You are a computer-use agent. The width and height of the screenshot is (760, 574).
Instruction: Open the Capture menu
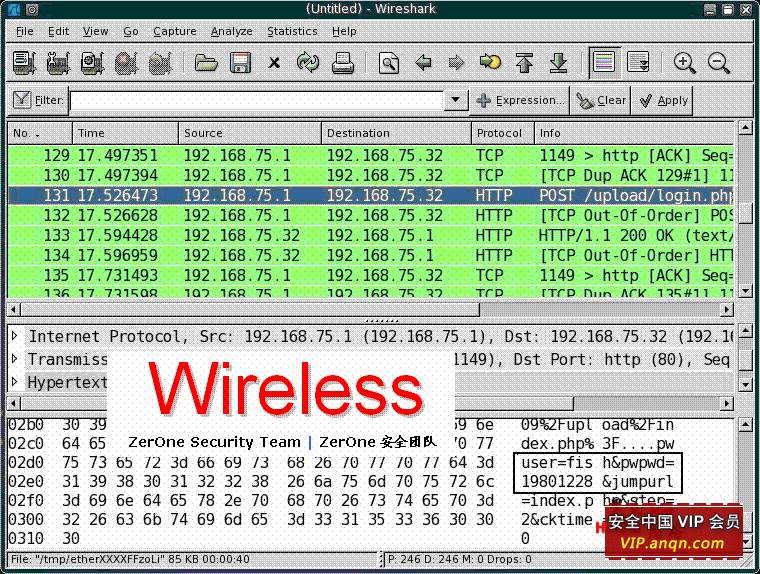pyautogui.click(x=174, y=32)
